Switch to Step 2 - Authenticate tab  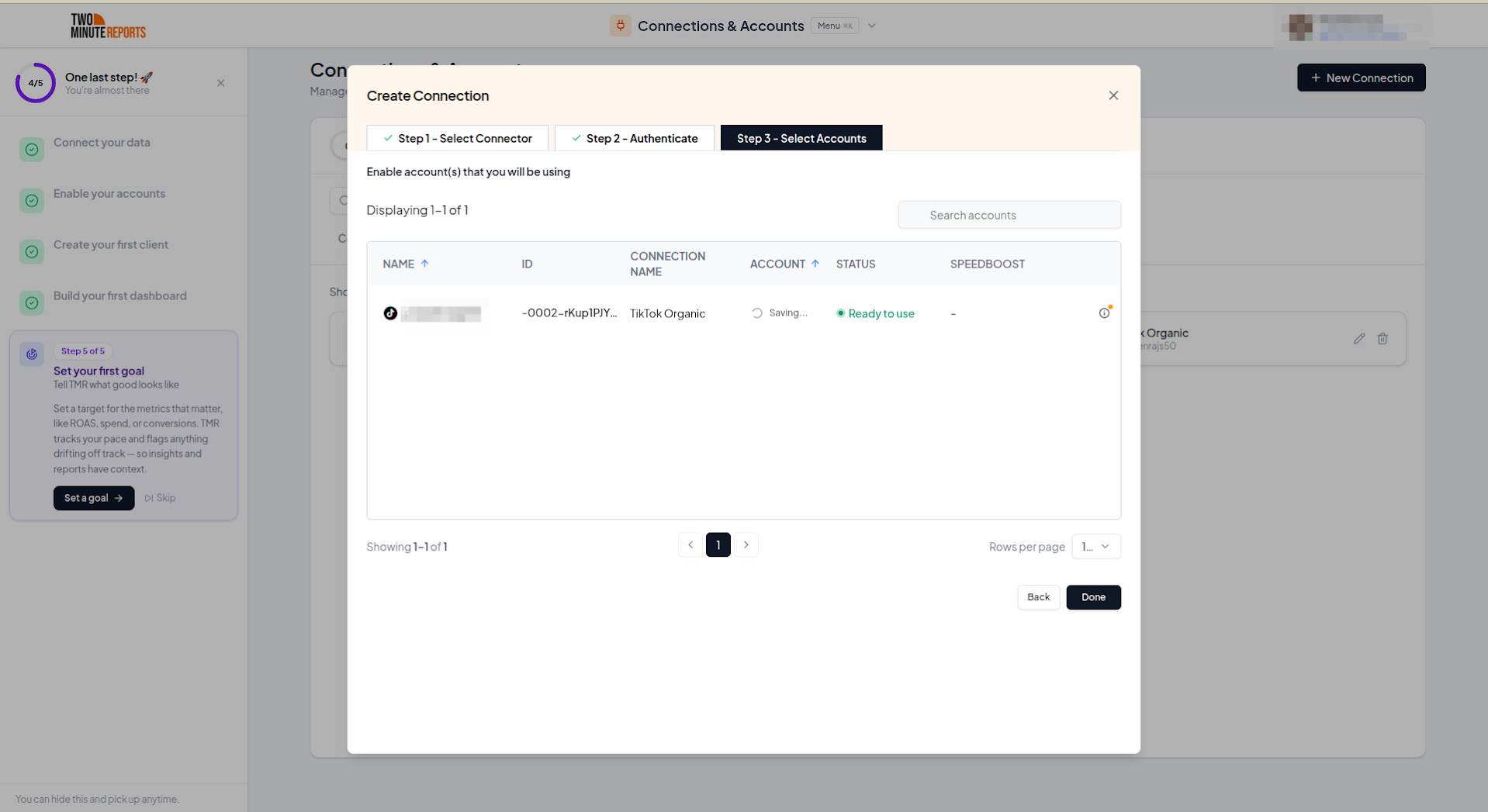(x=634, y=138)
